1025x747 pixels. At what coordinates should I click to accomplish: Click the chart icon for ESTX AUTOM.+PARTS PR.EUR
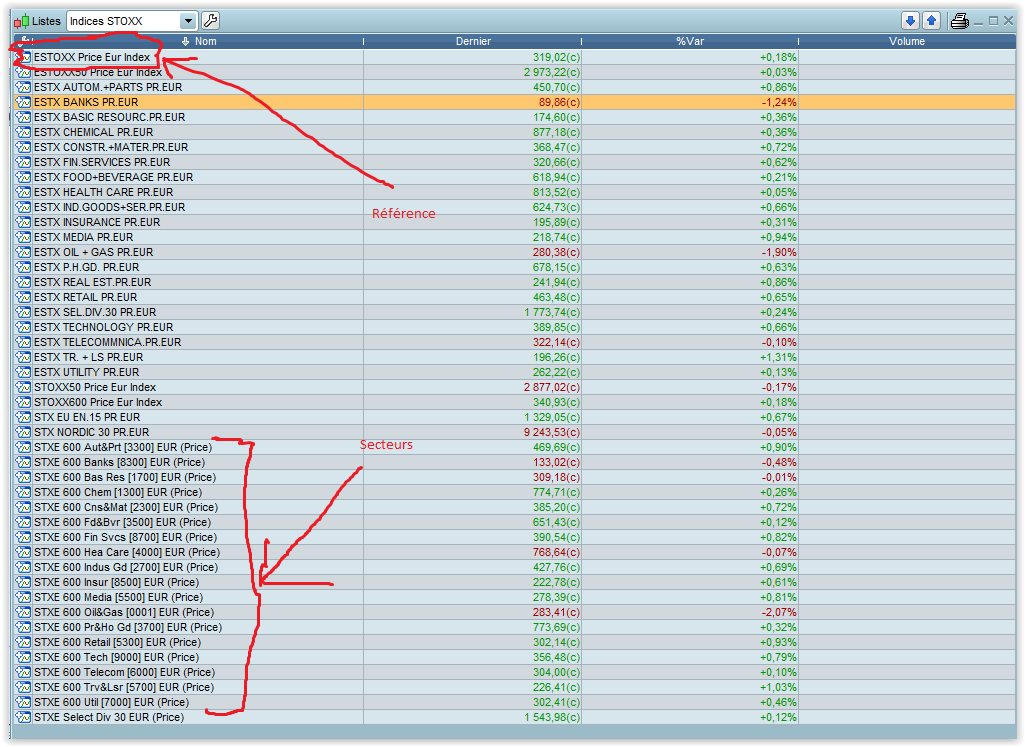(24, 87)
